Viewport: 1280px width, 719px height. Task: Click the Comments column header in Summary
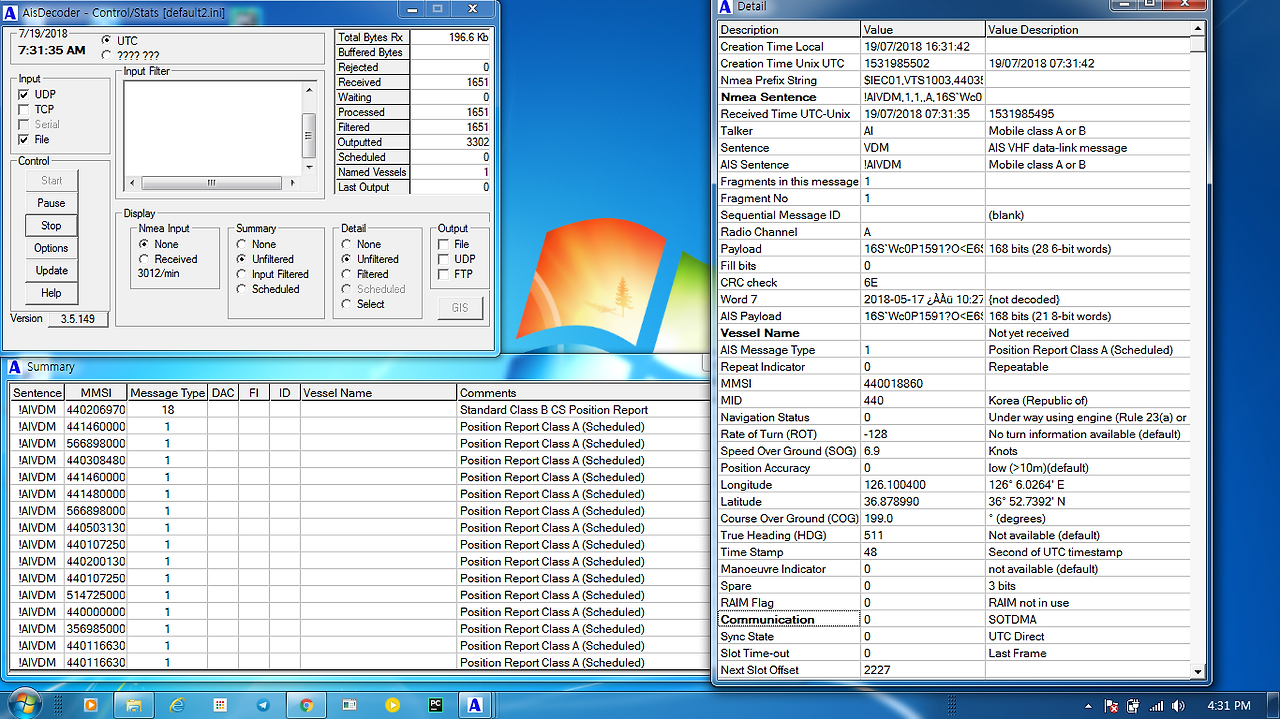[583, 393]
